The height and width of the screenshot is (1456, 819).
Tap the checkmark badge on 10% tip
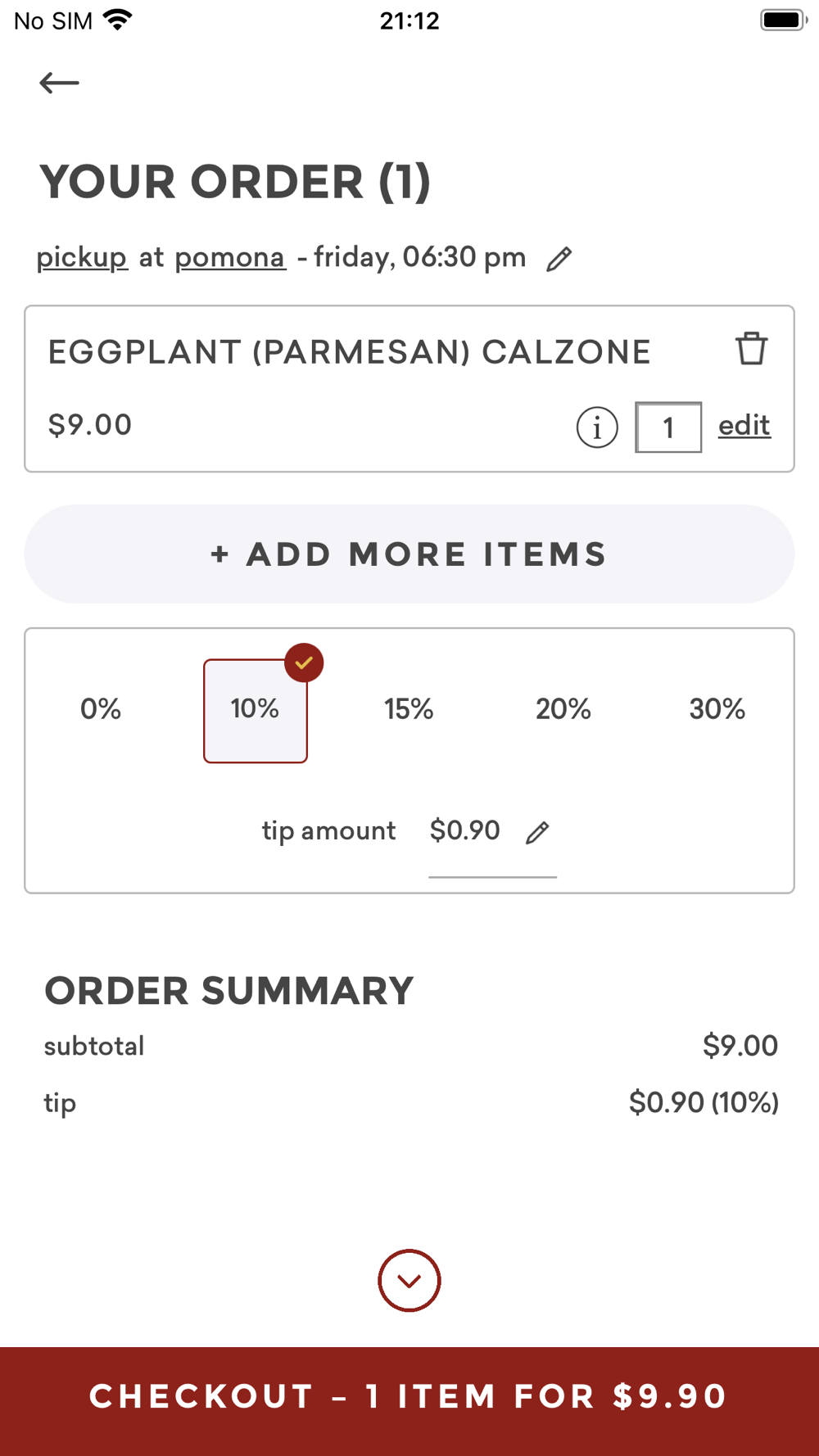pos(304,663)
